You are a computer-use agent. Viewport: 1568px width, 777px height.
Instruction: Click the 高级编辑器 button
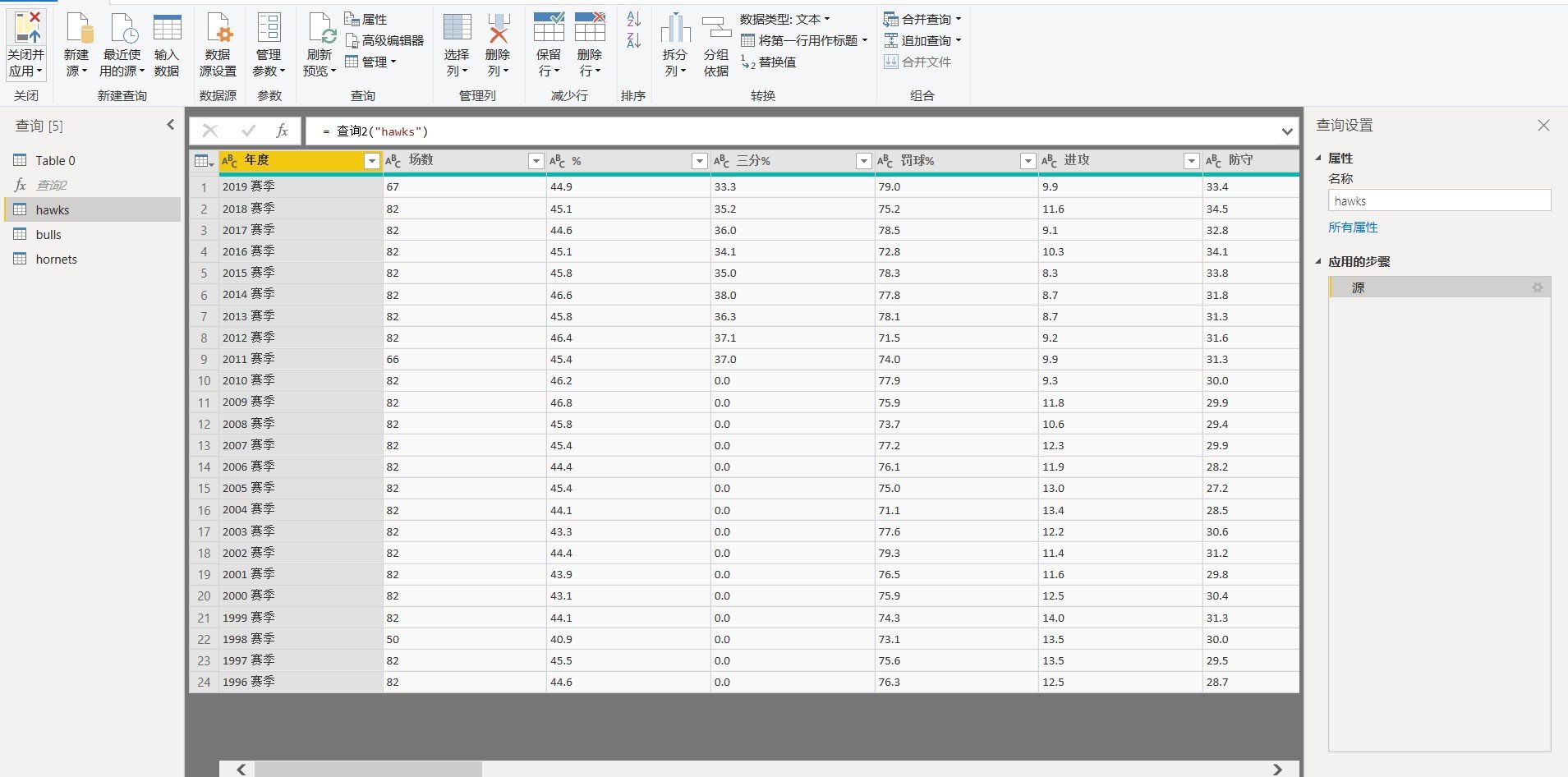pos(384,40)
